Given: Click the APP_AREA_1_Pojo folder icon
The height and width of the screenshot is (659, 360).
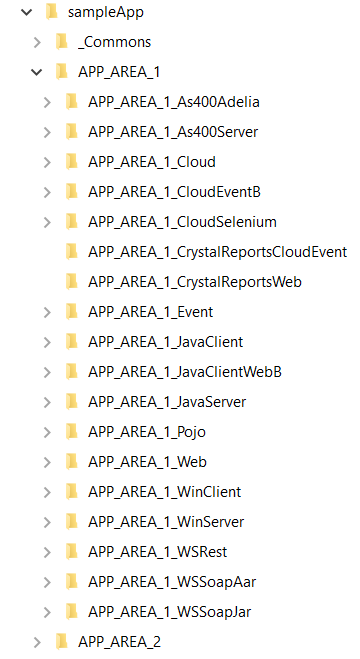Looking at the screenshot, I should point(72,432).
